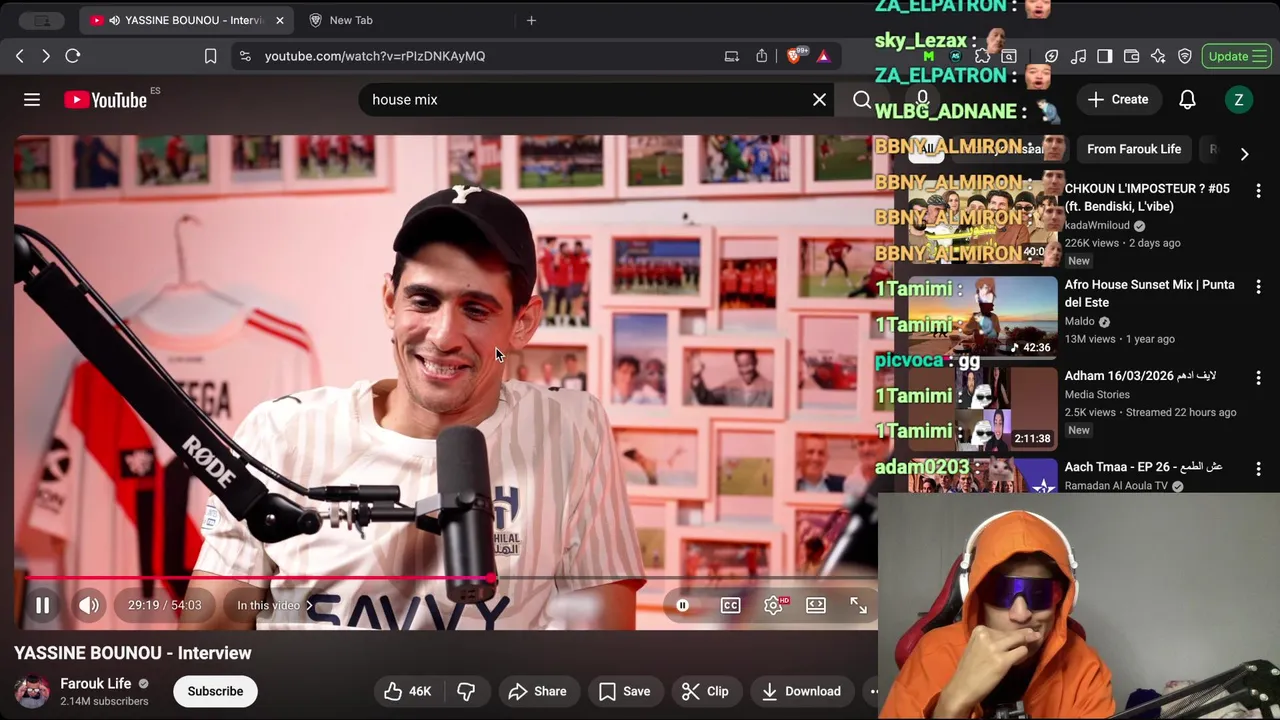Open options for Adham 16/03/2026 video
Screen dimensions: 1280x720
1258,378
